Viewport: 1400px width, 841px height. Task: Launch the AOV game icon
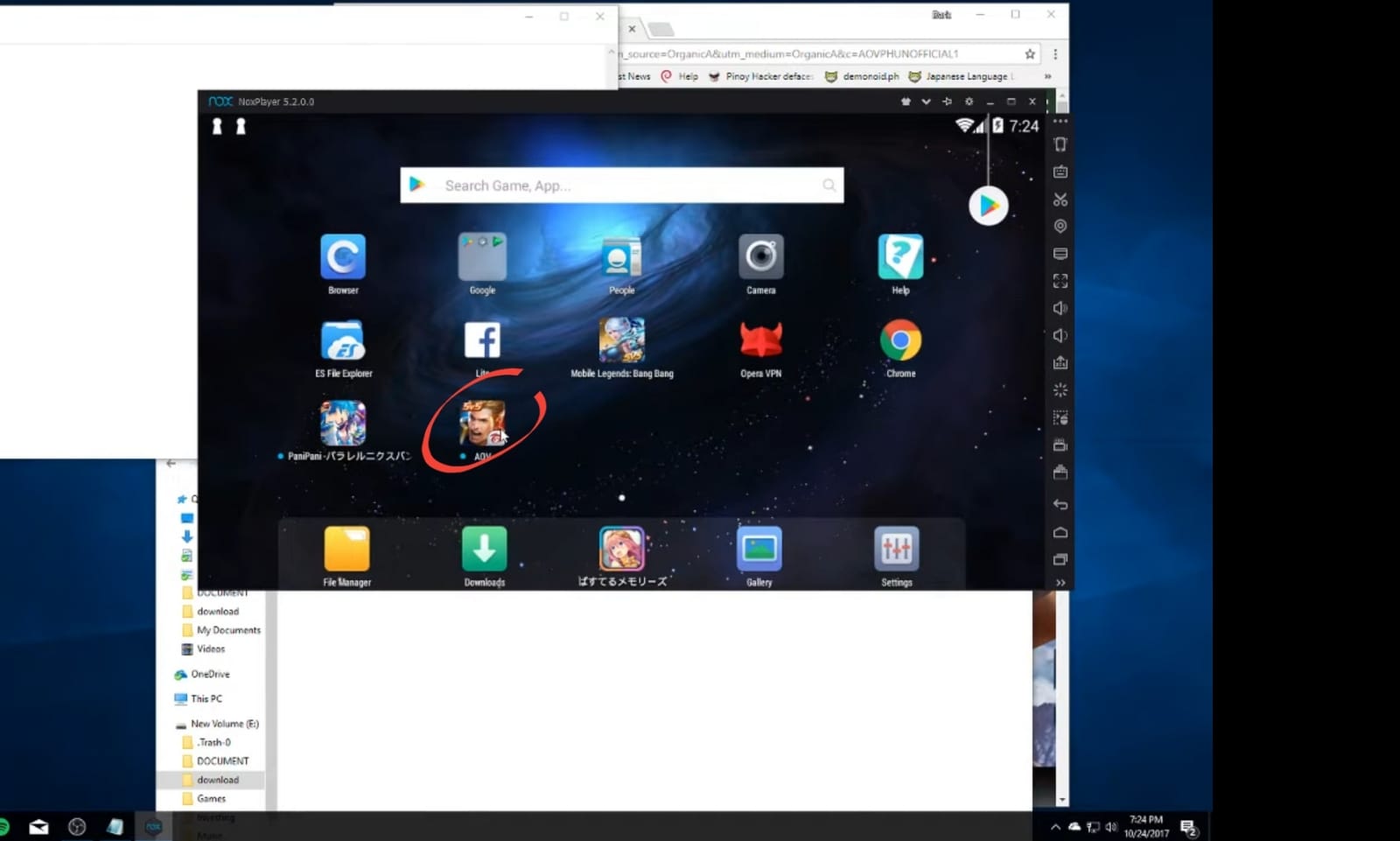pyautogui.click(x=482, y=424)
